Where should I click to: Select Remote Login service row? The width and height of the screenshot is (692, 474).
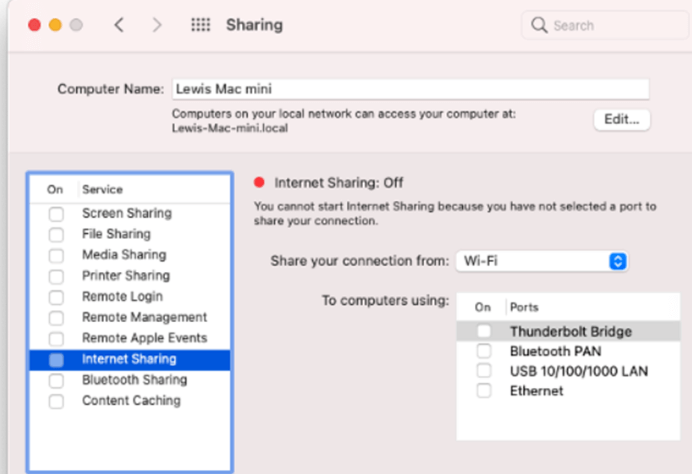click(130, 297)
